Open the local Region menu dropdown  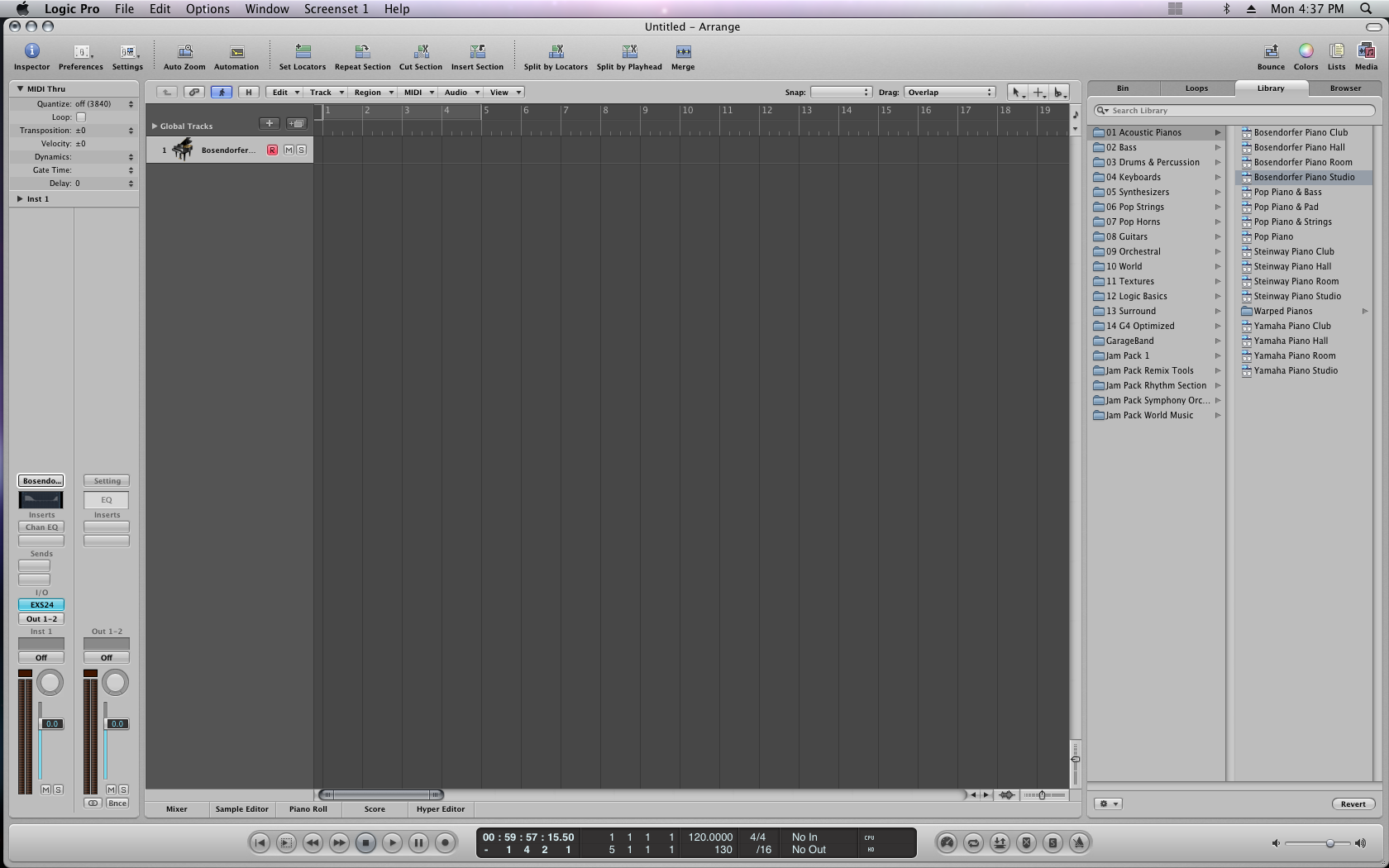(x=372, y=93)
